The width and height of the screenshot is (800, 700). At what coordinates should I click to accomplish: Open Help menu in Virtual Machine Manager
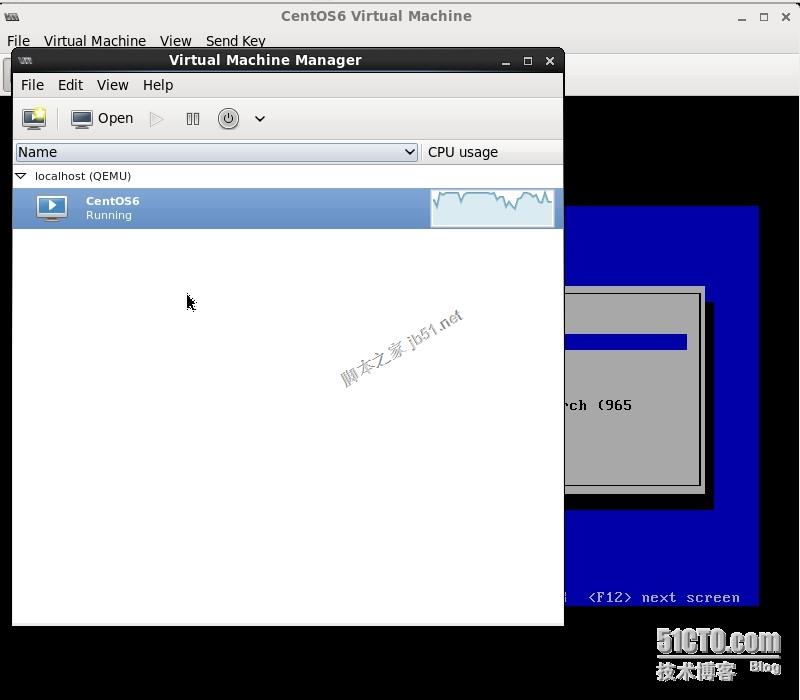(158, 85)
